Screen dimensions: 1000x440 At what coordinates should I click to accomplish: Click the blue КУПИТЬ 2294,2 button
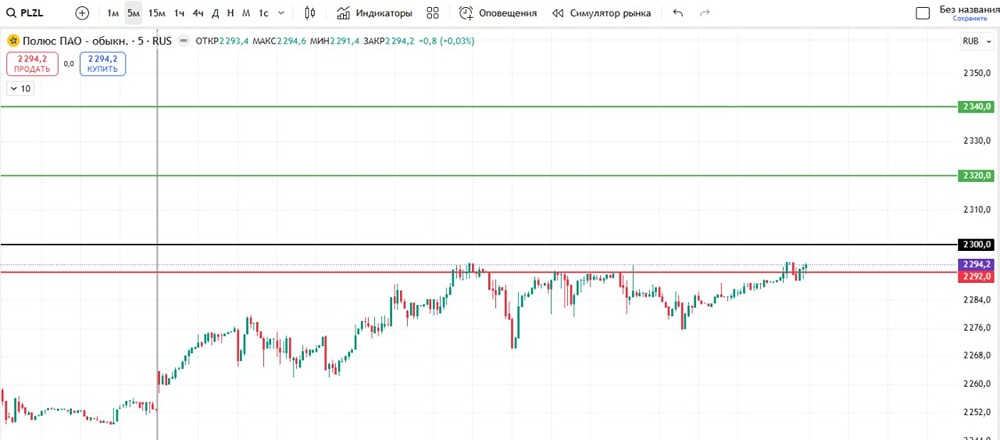[x=103, y=64]
